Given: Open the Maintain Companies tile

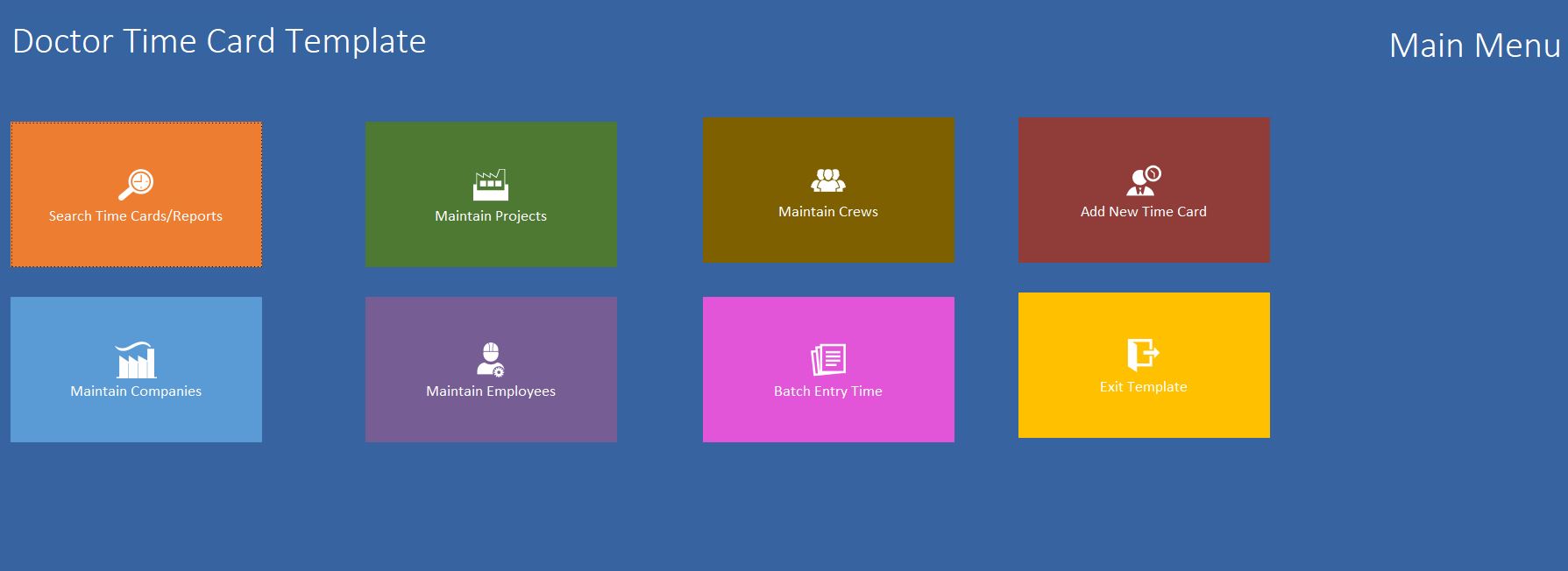Looking at the screenshot, I should (x=136, y=370).
